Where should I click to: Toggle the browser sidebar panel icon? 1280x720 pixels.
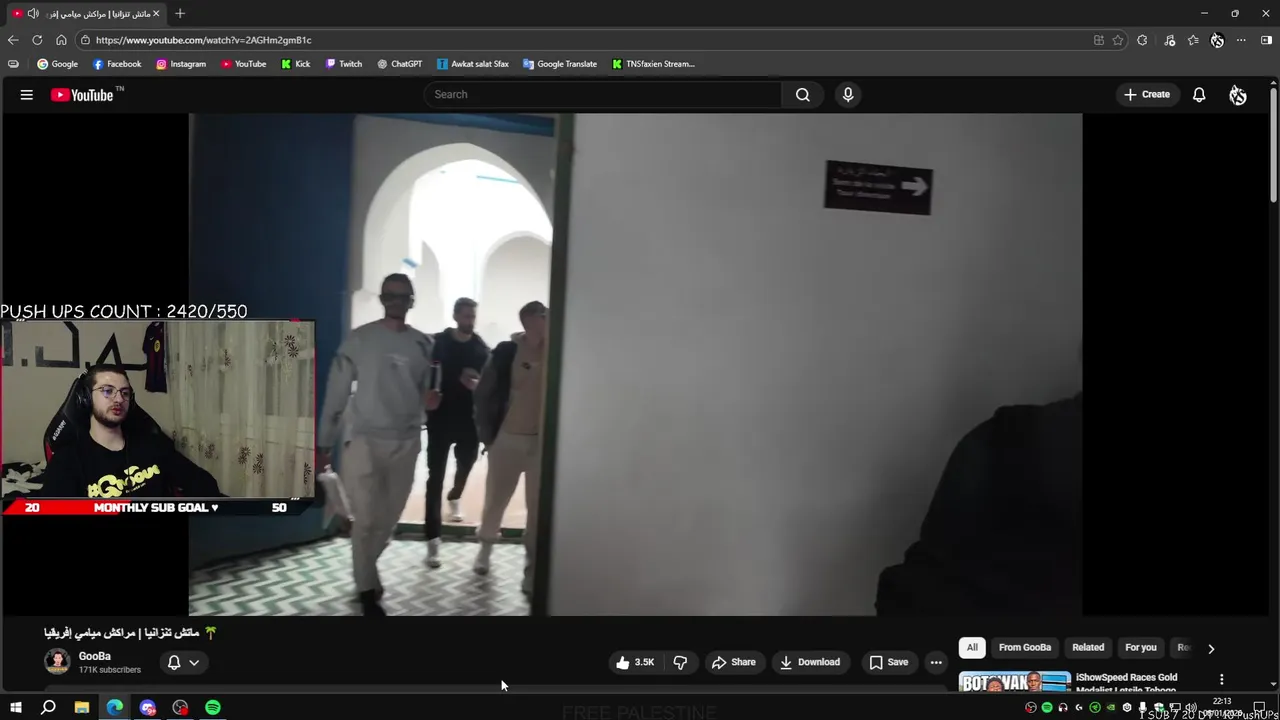pos(1266,40)
